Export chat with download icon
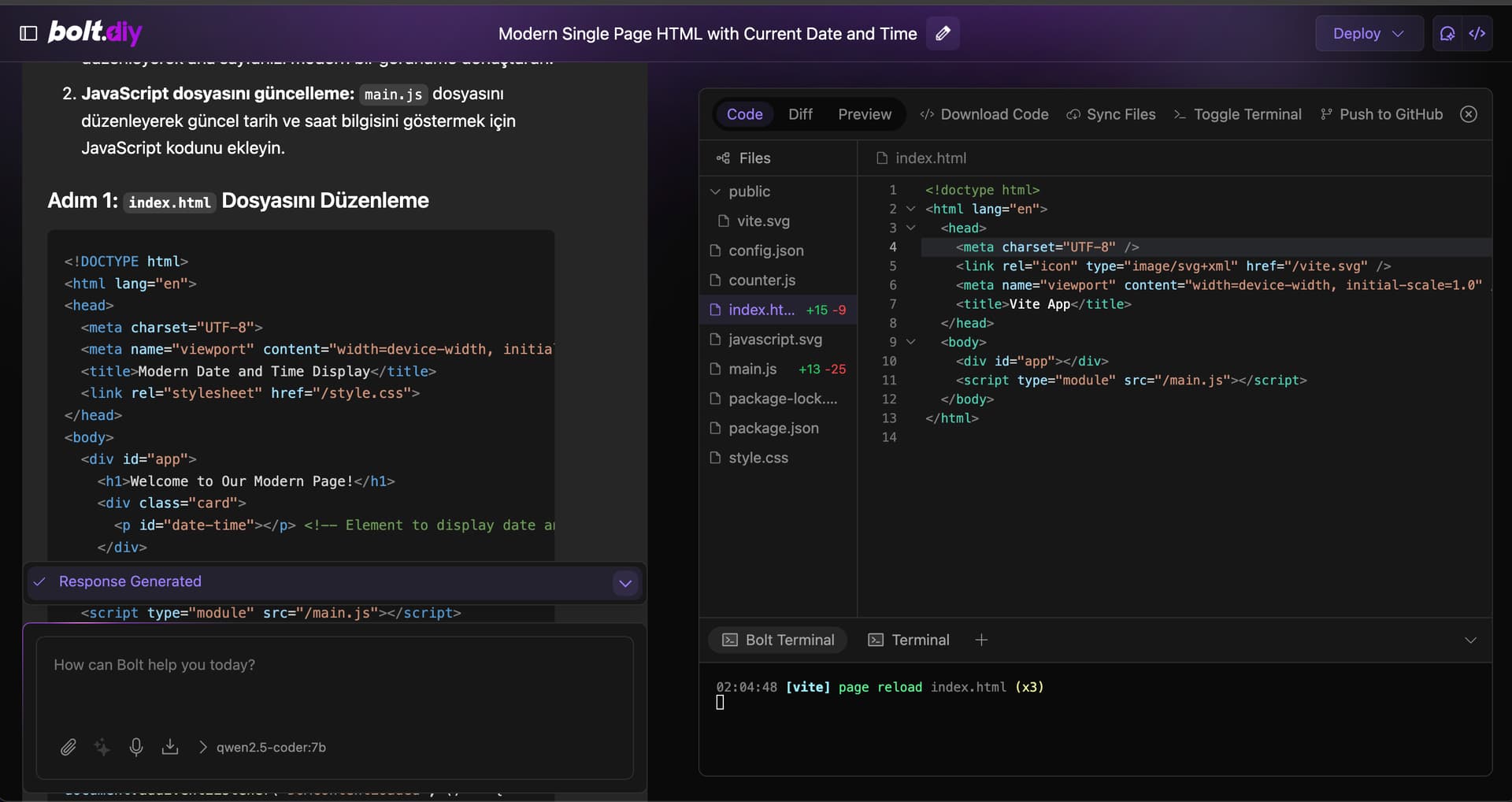The image size is (1512, 802). click(170, 747)
